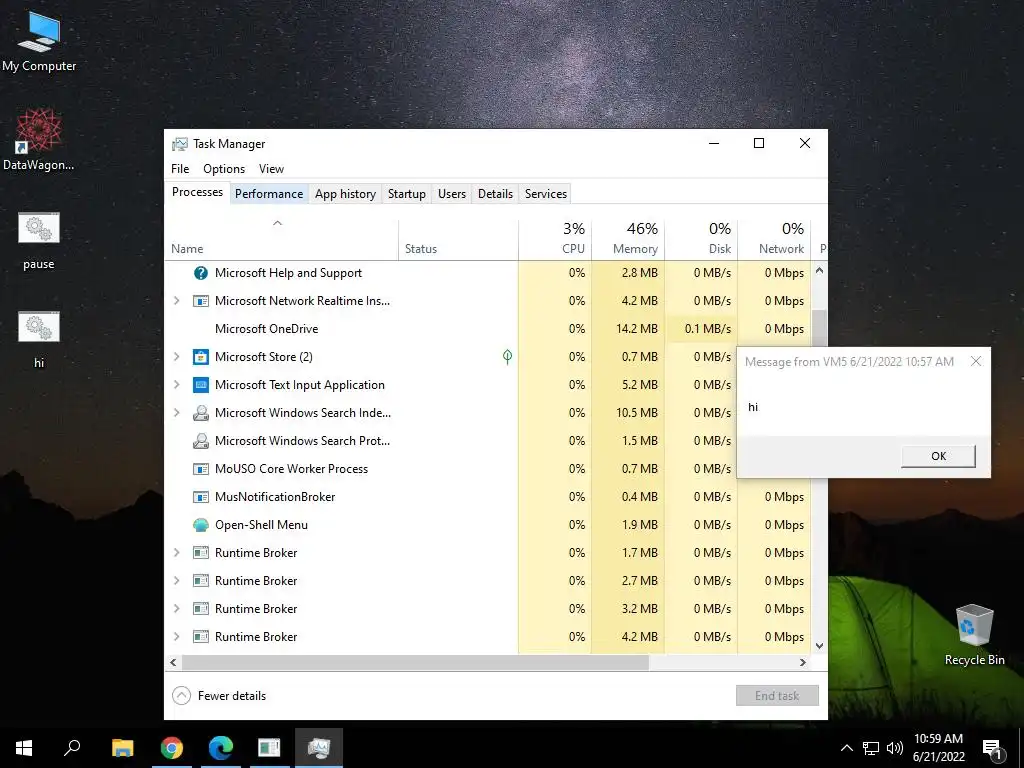Switch to the Details tab
The width and height of the screenshot is (1024, 768).
495,194
